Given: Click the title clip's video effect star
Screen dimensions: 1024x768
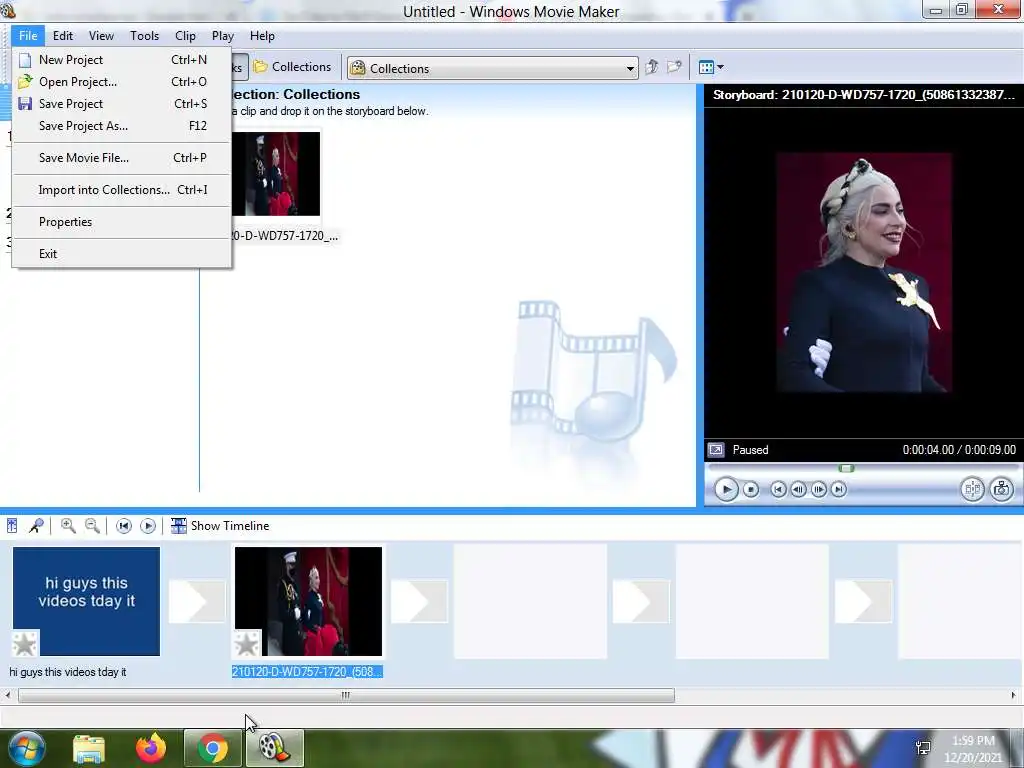Looking at the screenshot, I should 25,644.
